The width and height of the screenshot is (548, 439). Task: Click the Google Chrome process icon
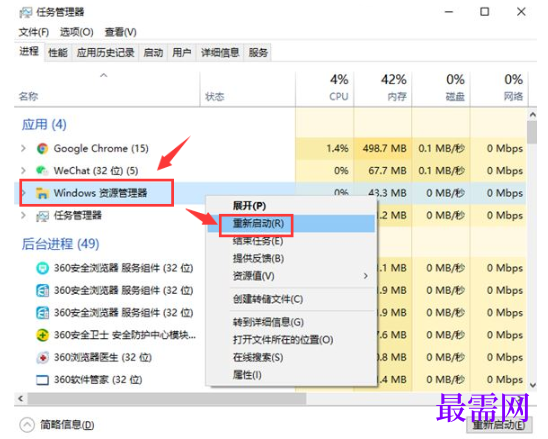coord(42,149)
